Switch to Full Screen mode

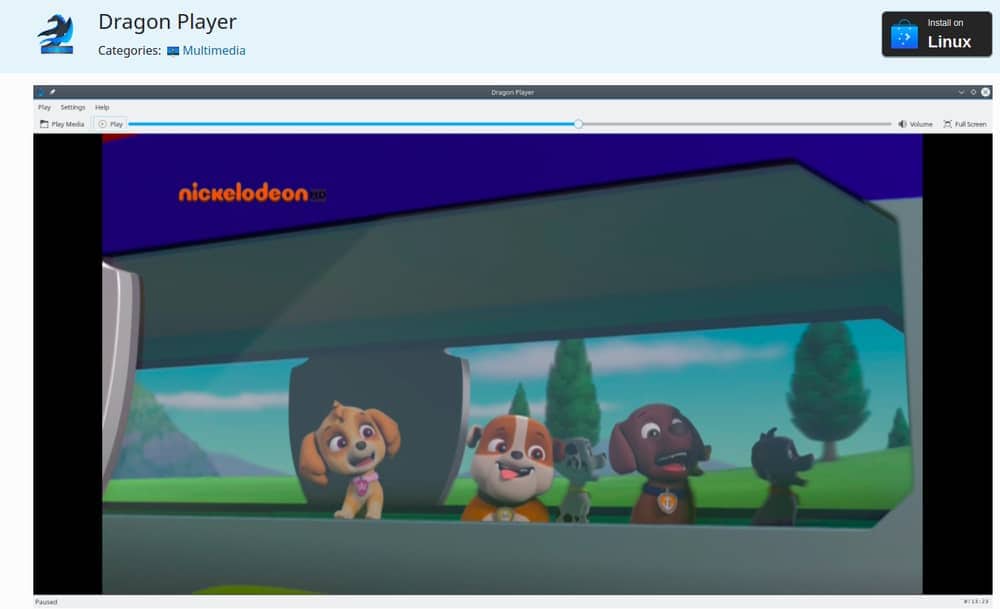965,124
